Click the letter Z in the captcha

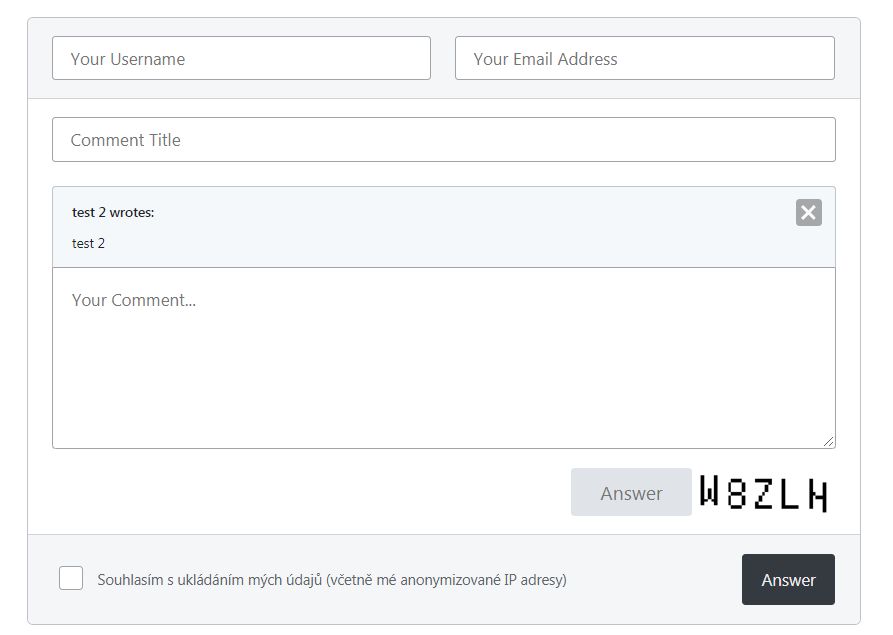(763, 493)
